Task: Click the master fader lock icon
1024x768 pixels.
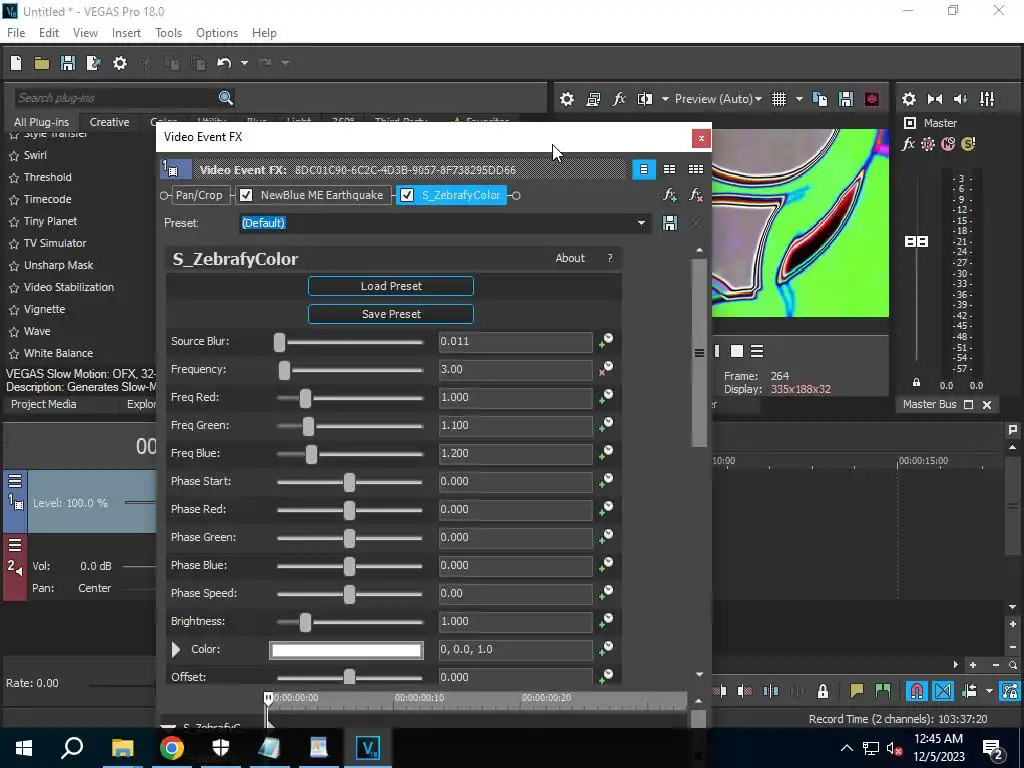Action: [916, 383]
